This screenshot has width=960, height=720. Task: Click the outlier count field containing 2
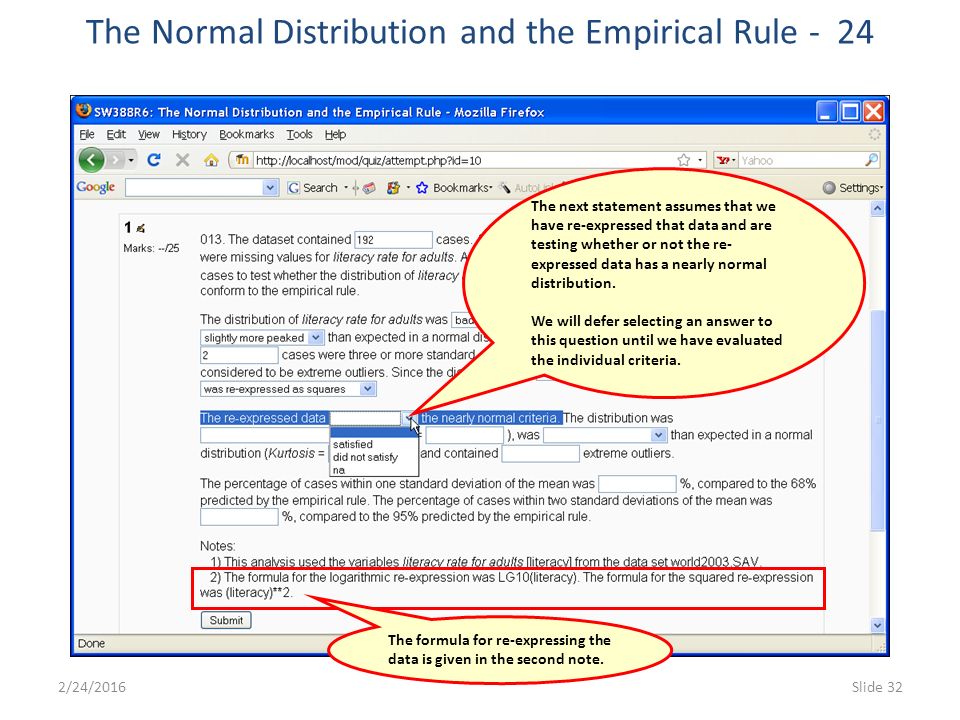click(239, 355)
